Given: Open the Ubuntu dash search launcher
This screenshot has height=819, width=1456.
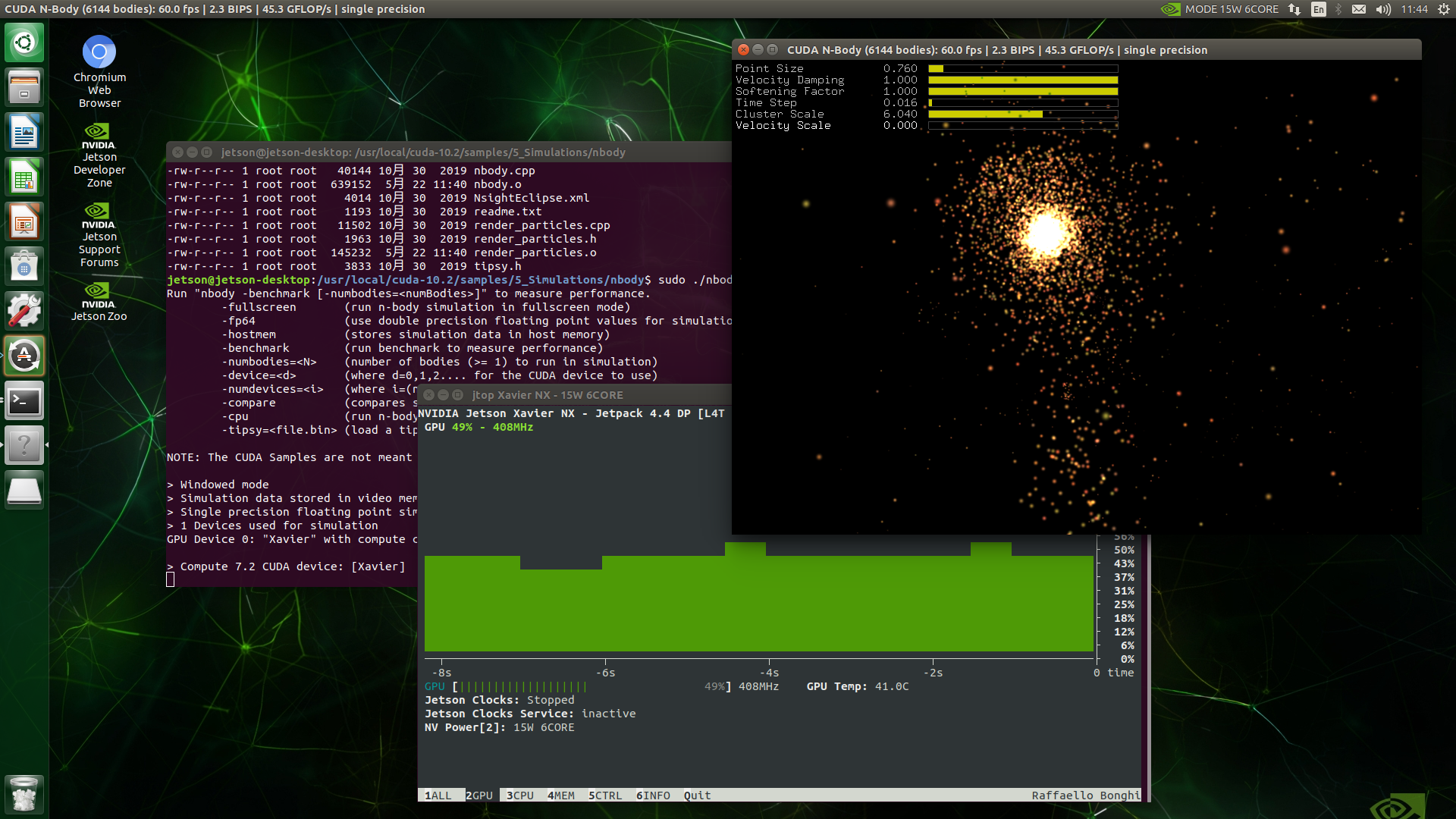Looking at the screenshot, I should click(x=24, y=42).
